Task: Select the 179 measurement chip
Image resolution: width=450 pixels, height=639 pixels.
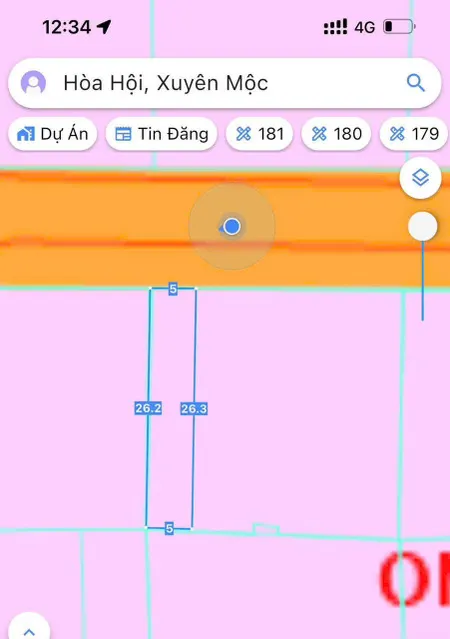Action: (414, 134)
